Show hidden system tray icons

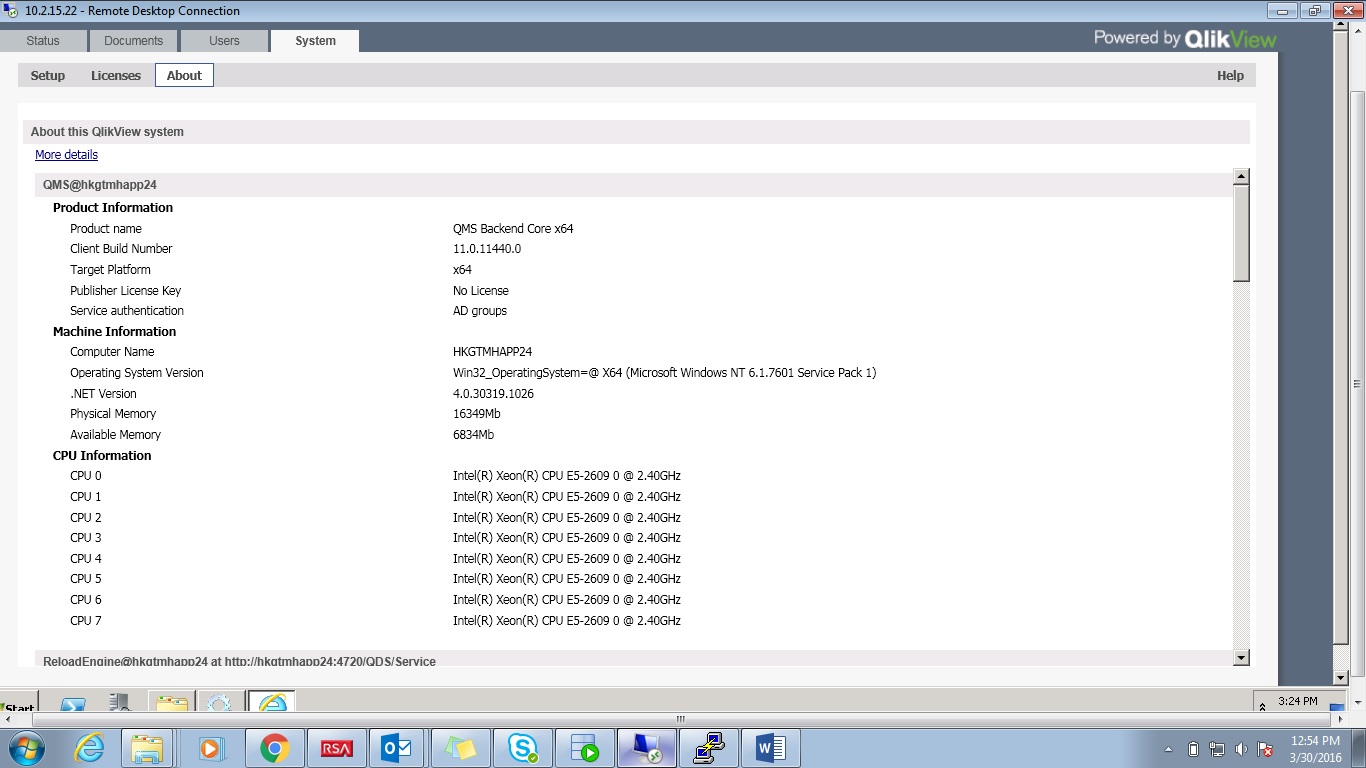click(x=1169, y=749)
